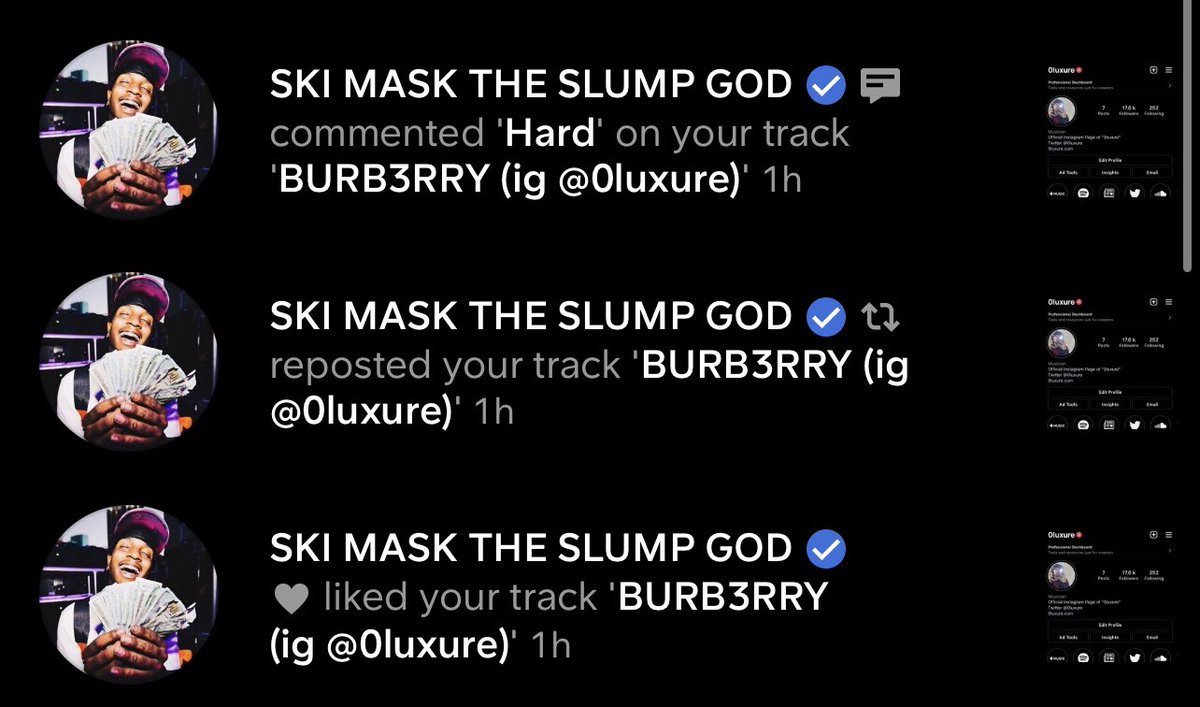Image resolution: width=1200 pixels, height=707 pixels.
Task: Open SKI MASK THE SLUMP GOD profile from comment
Action: pos(531,86)
